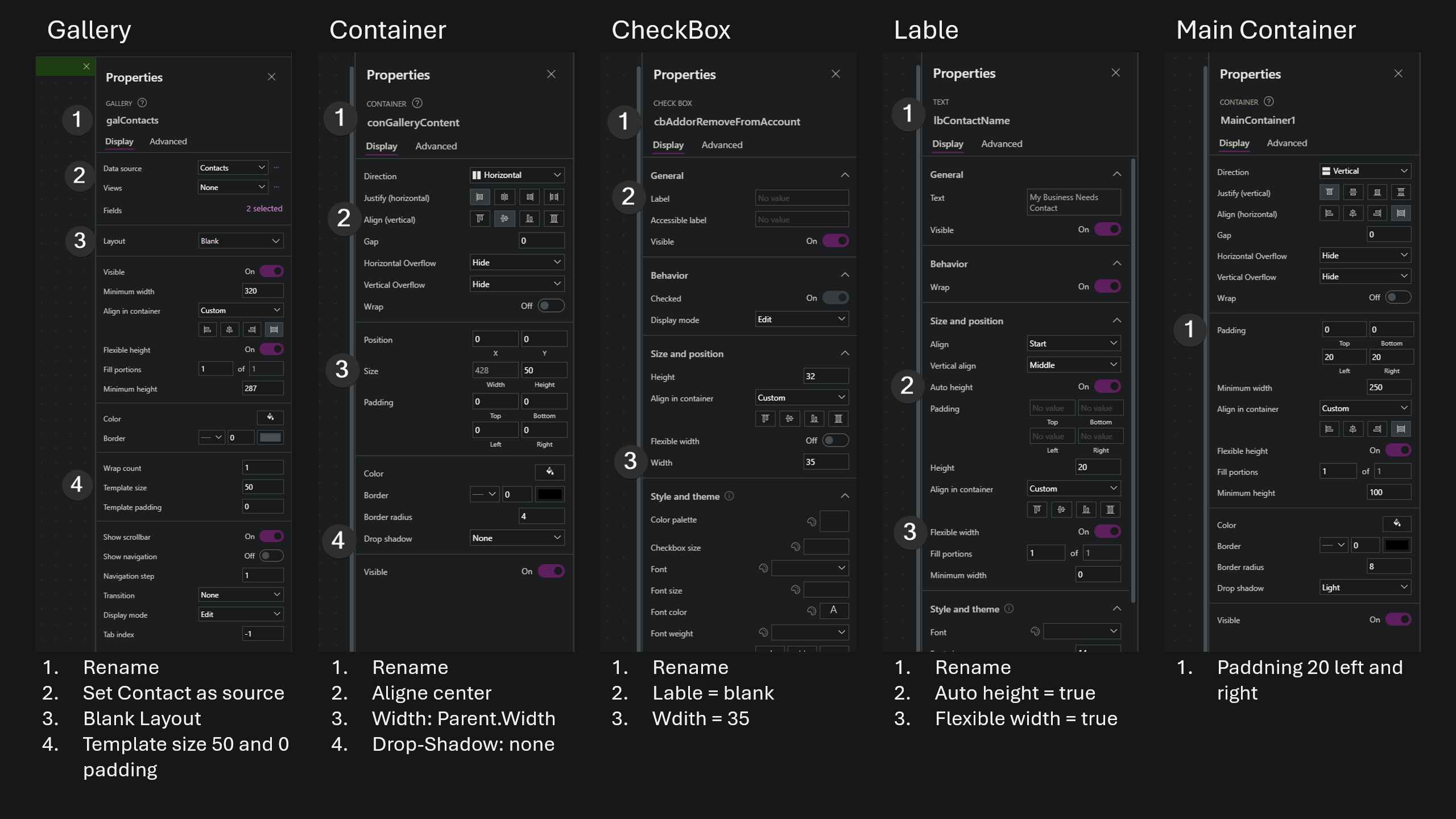Screen dimensions: 1456x819
Task: Click the Template size input field
Action: [x=263, y=487]
